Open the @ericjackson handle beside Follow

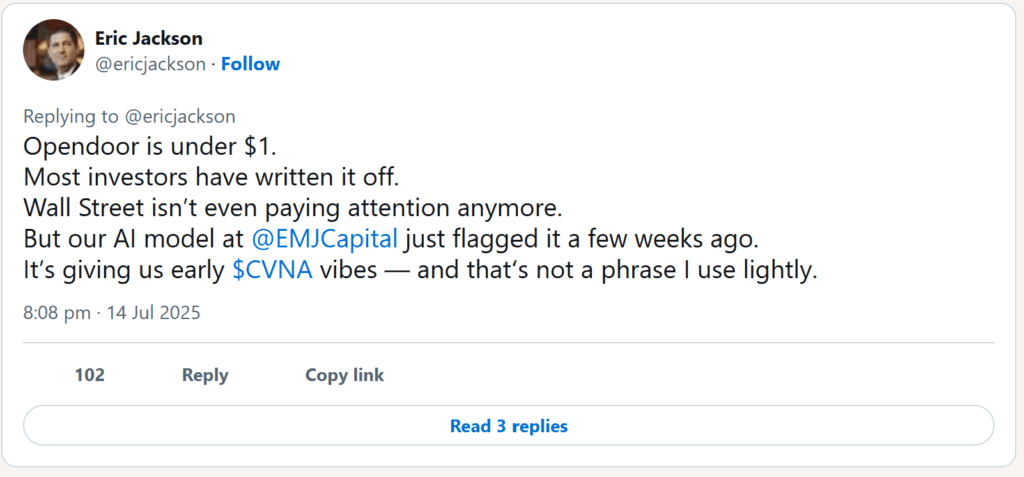150,64
